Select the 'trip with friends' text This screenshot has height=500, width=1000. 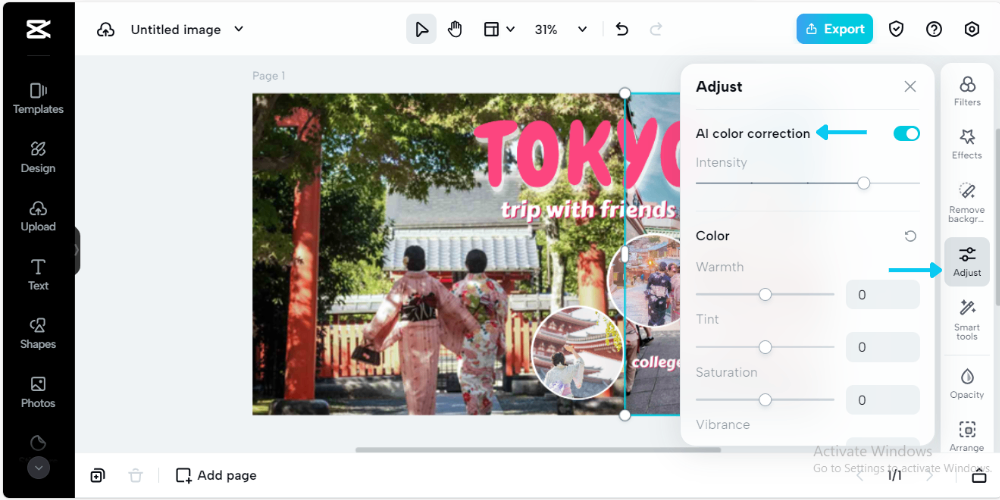588,209
